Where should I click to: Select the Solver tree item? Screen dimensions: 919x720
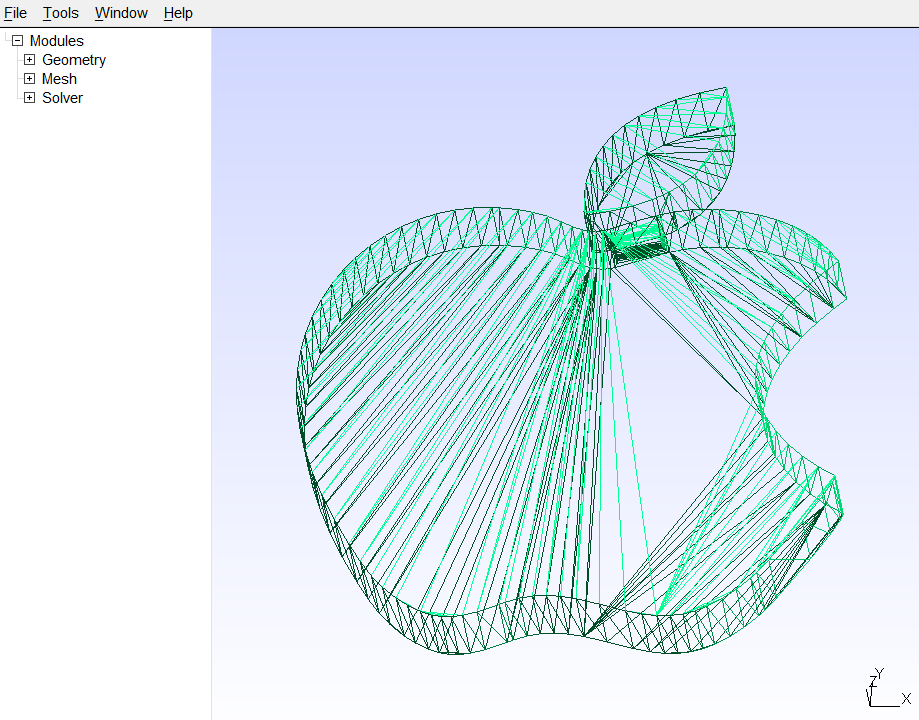pos(62,97)
